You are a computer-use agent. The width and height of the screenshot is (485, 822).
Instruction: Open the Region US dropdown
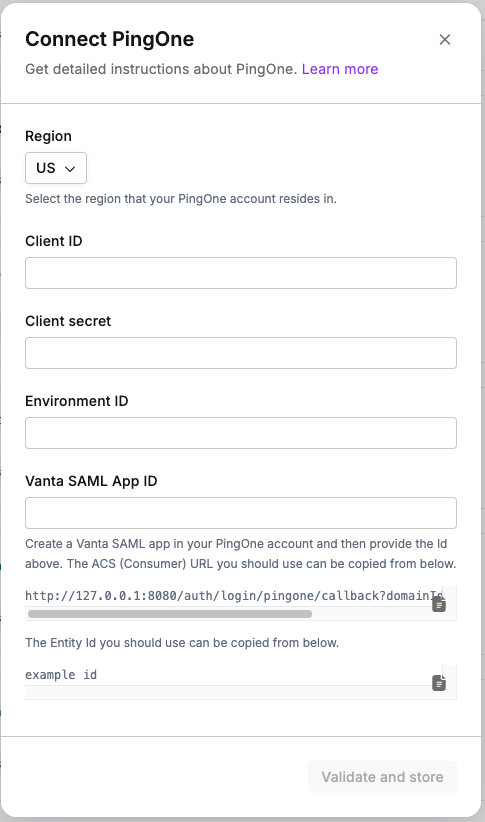(56, 168)
